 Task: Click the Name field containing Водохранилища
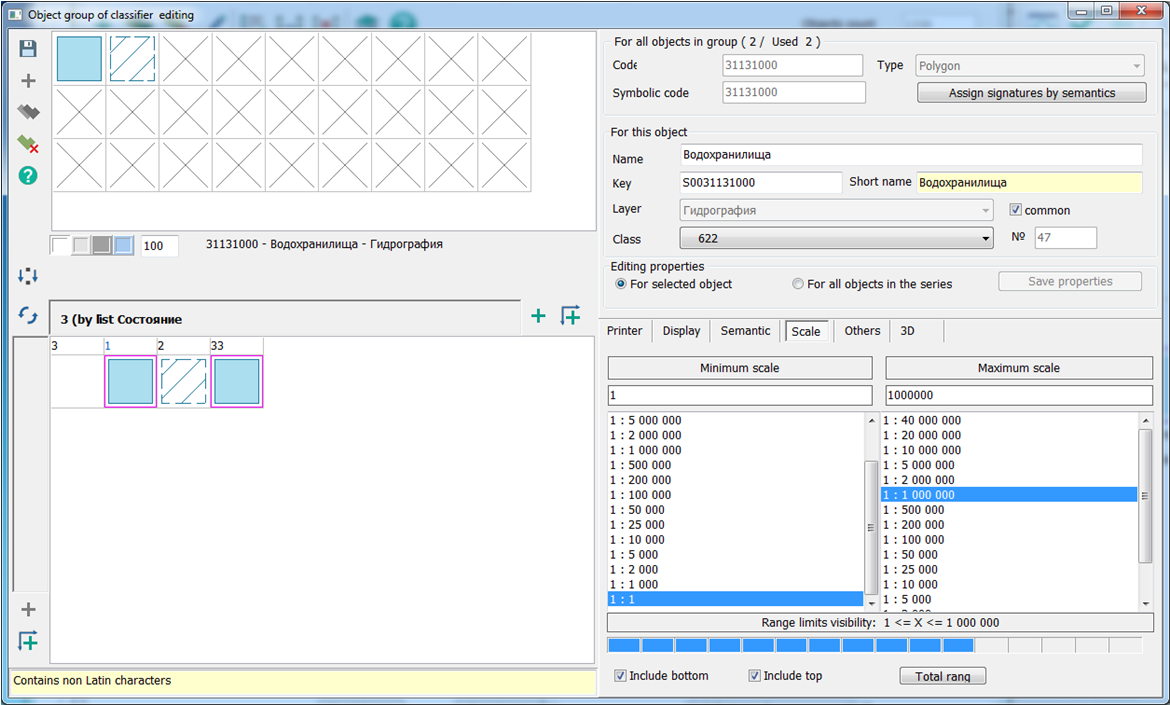(910, 155)
